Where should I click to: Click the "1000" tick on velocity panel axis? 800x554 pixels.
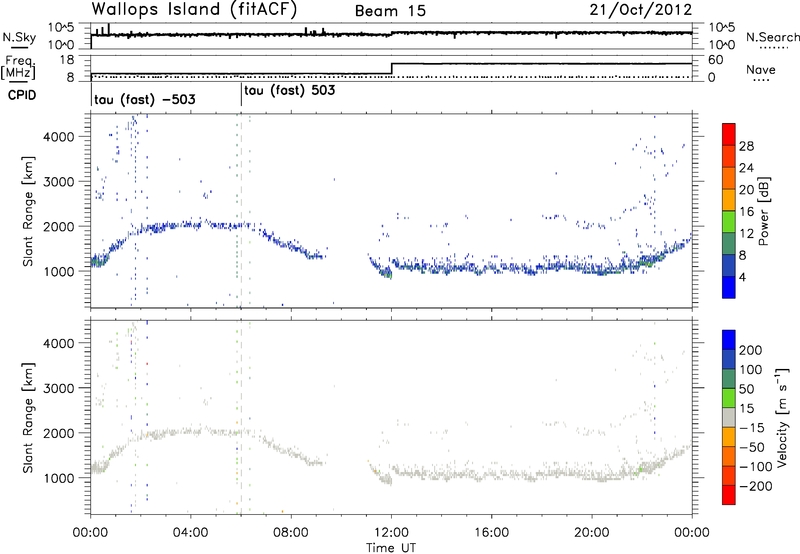(x=59, y=478)
